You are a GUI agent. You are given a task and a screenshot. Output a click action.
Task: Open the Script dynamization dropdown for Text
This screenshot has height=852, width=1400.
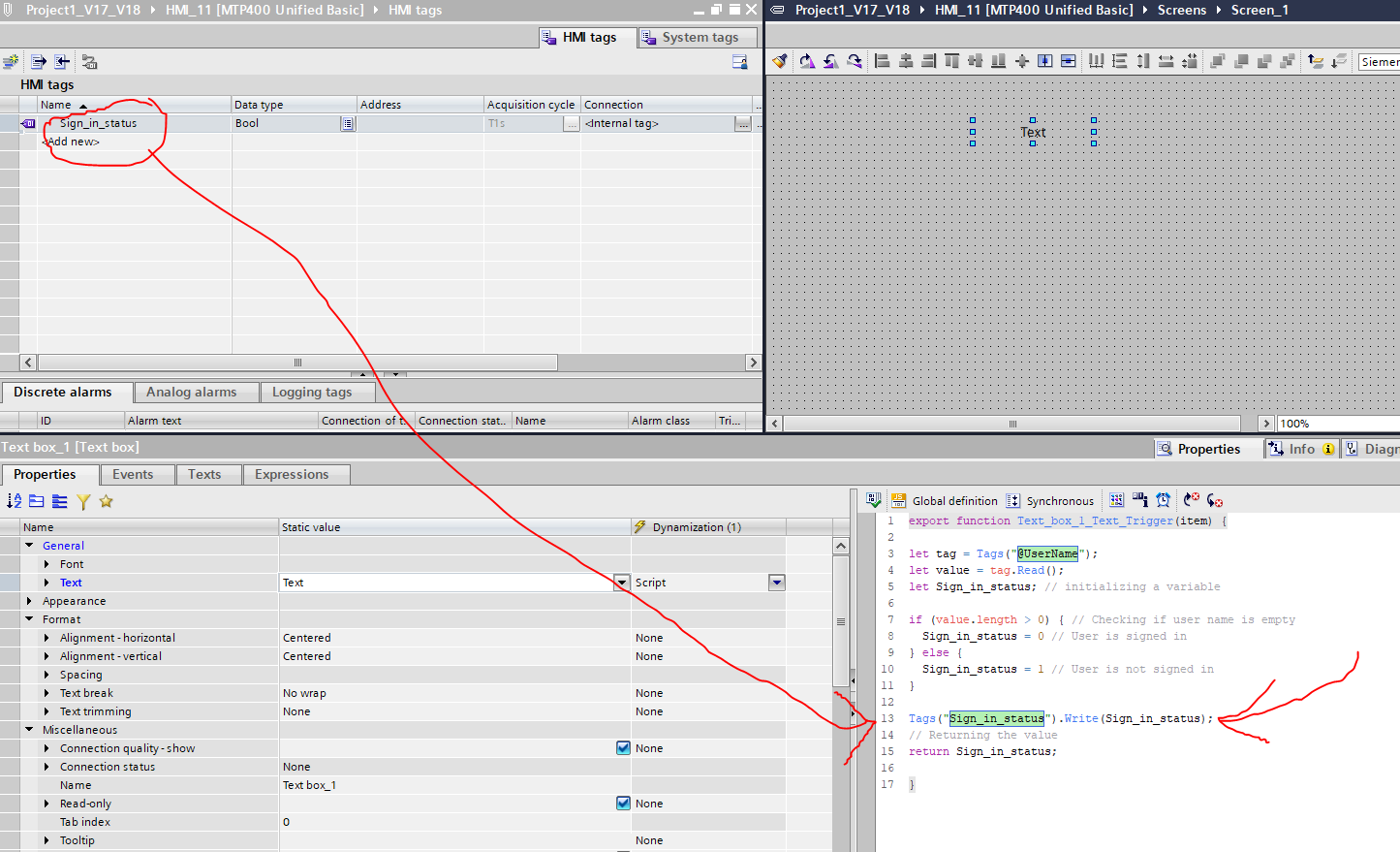point(776,583)
